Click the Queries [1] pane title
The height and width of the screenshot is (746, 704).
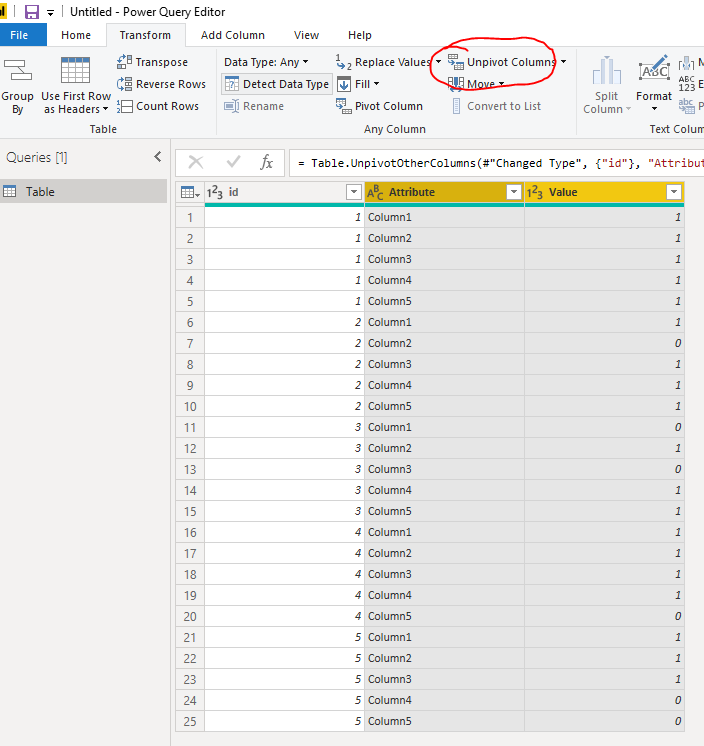tap(37, 157)
